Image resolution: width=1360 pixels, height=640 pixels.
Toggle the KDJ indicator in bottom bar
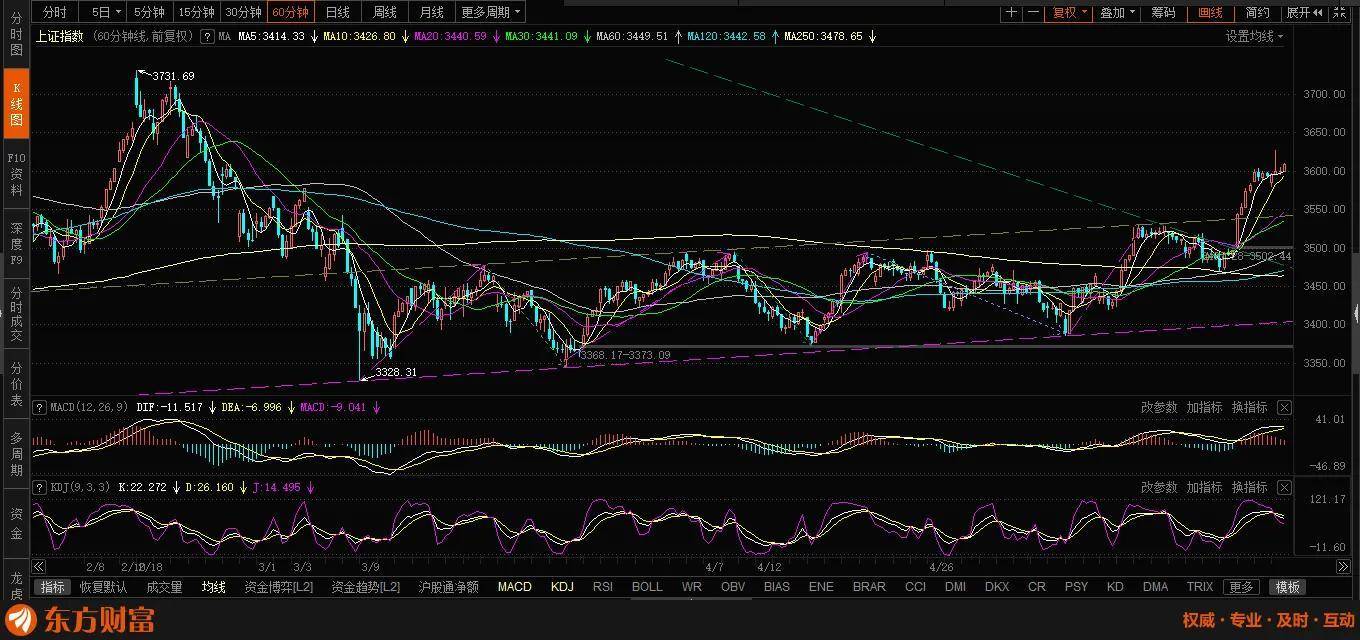tap(562, 587)
